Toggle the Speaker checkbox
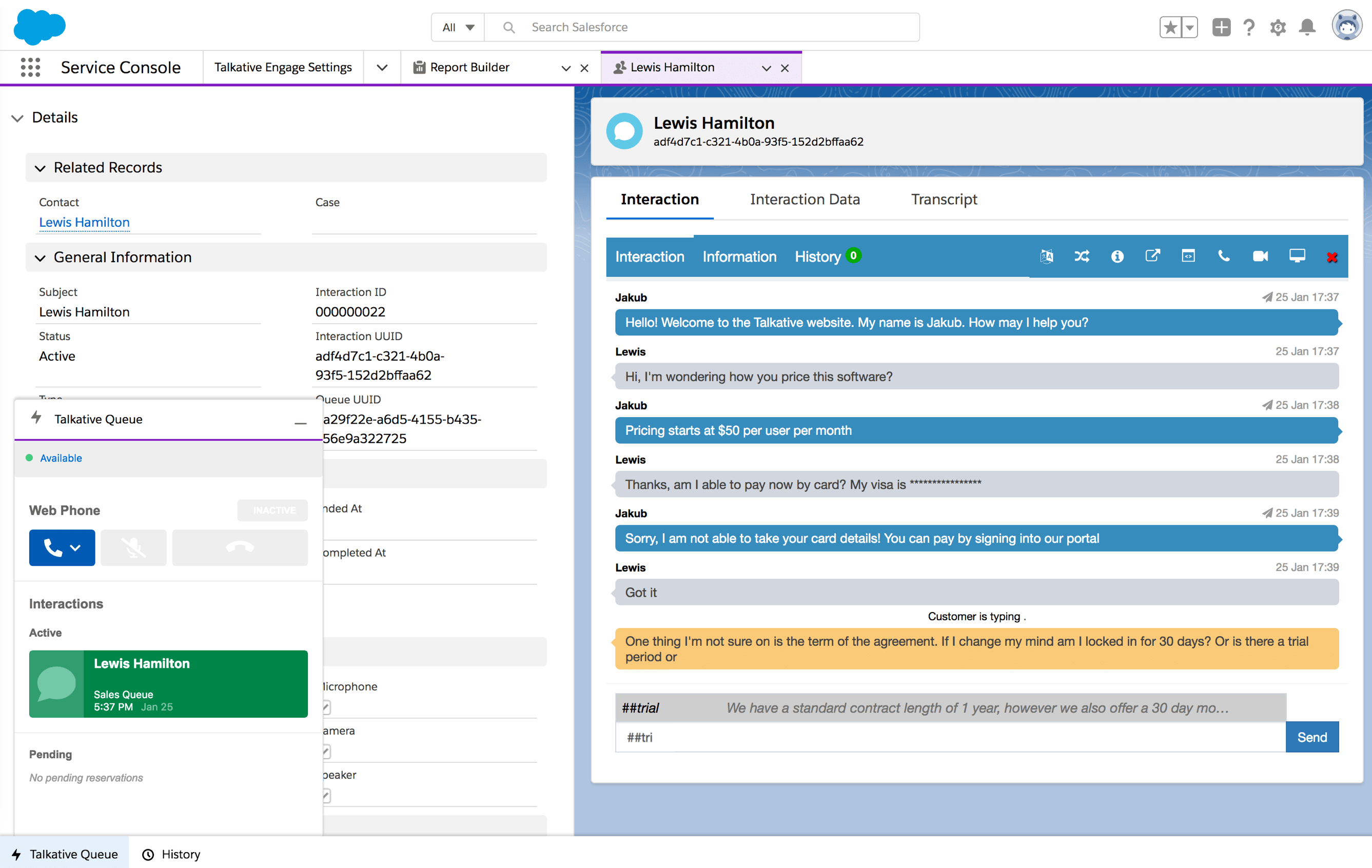 coord(326,796)
